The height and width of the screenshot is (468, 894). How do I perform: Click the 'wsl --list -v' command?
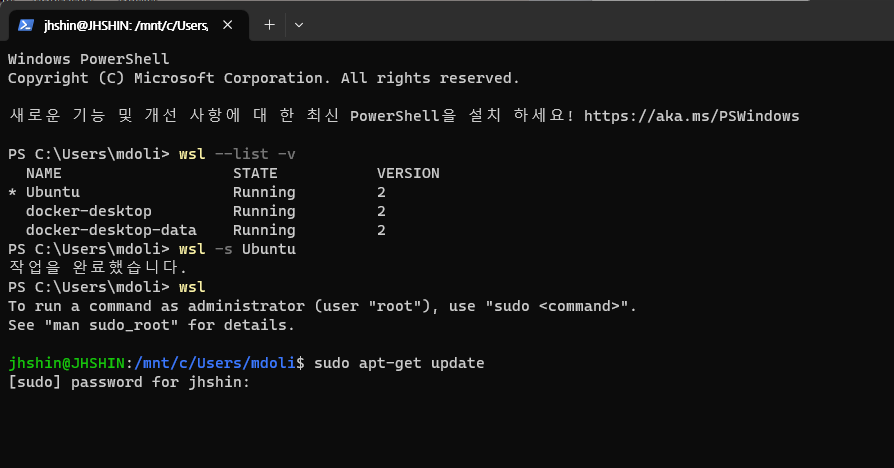237,154
